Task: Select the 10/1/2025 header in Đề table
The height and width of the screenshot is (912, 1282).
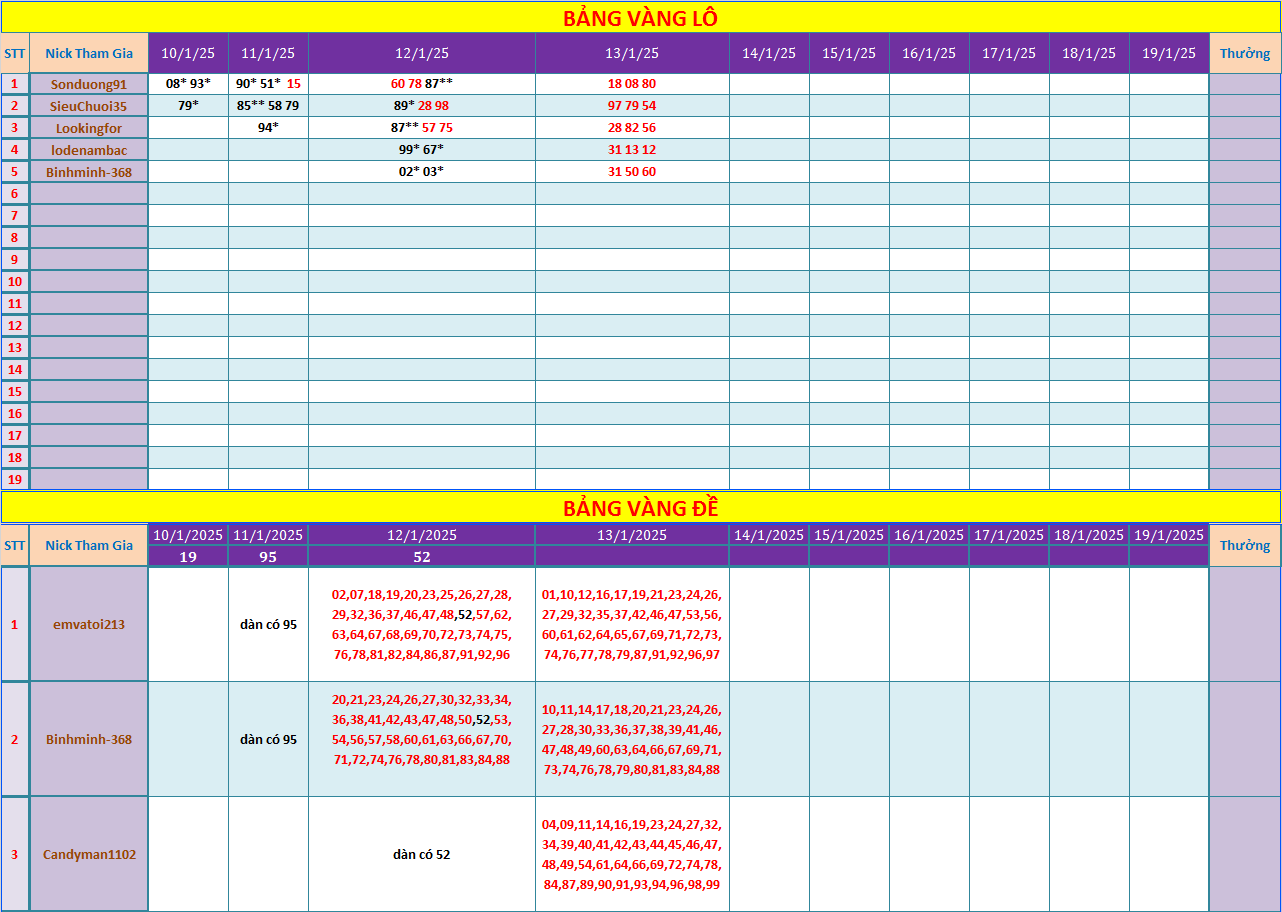Action: pos(188,535)
